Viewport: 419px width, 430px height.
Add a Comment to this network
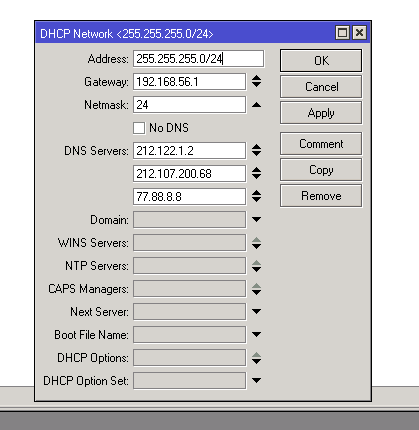point(321,144)
